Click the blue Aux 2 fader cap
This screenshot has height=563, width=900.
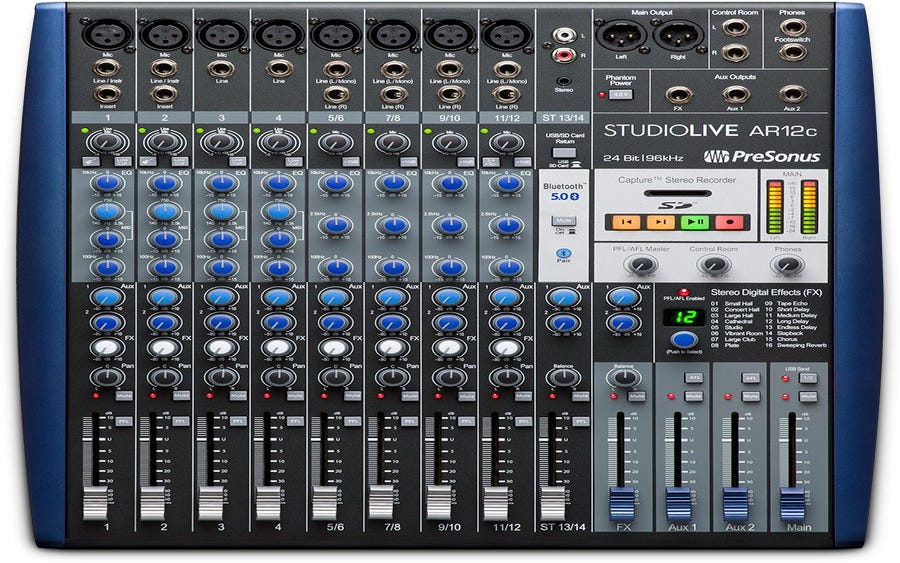(x=735, y=504)
